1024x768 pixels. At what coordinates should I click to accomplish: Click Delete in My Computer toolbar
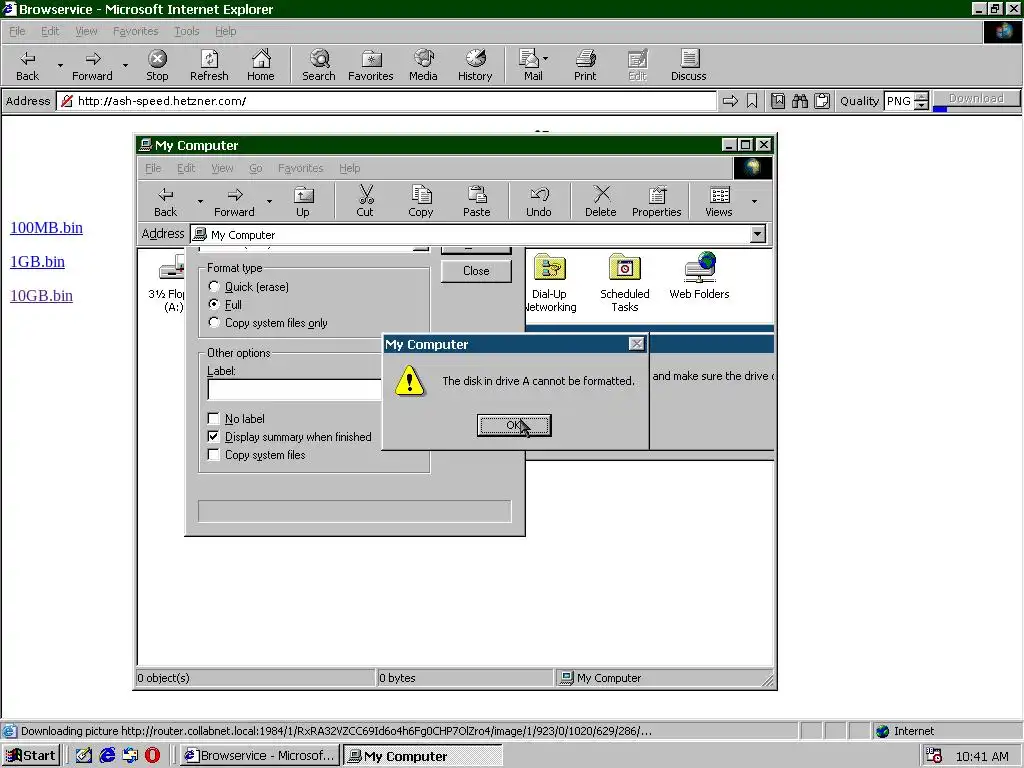pyautogui.click(x=601, y=201)
